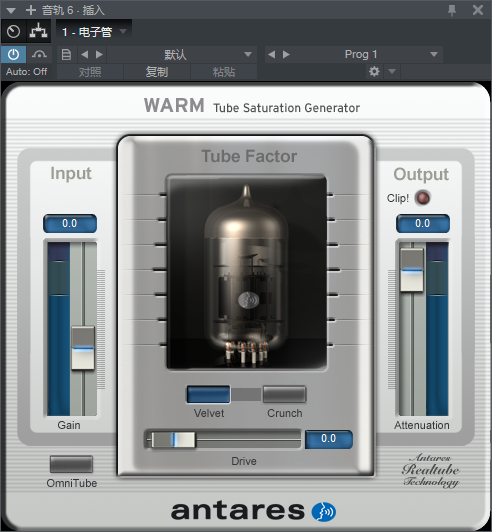Click the Drive 0.0 value field
Viewport: 492px width, 532px height.
coord(329,439)
